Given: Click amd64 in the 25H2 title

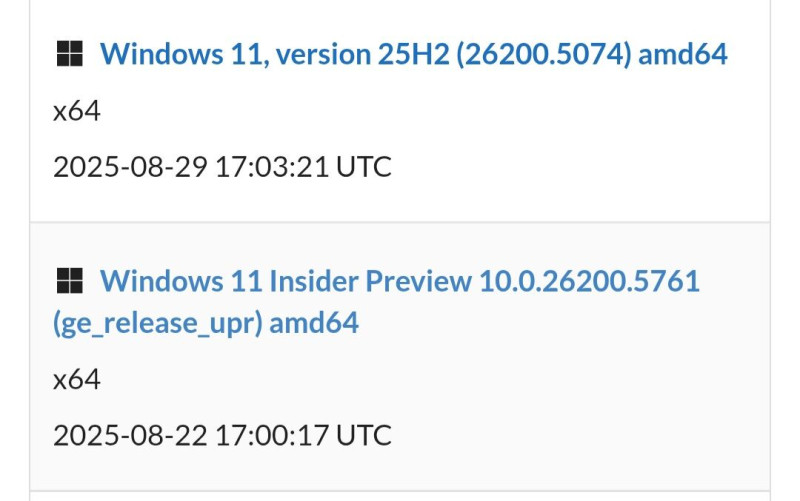Looking at the screenshot, I should pyautogui.click(x=683, y=54).
